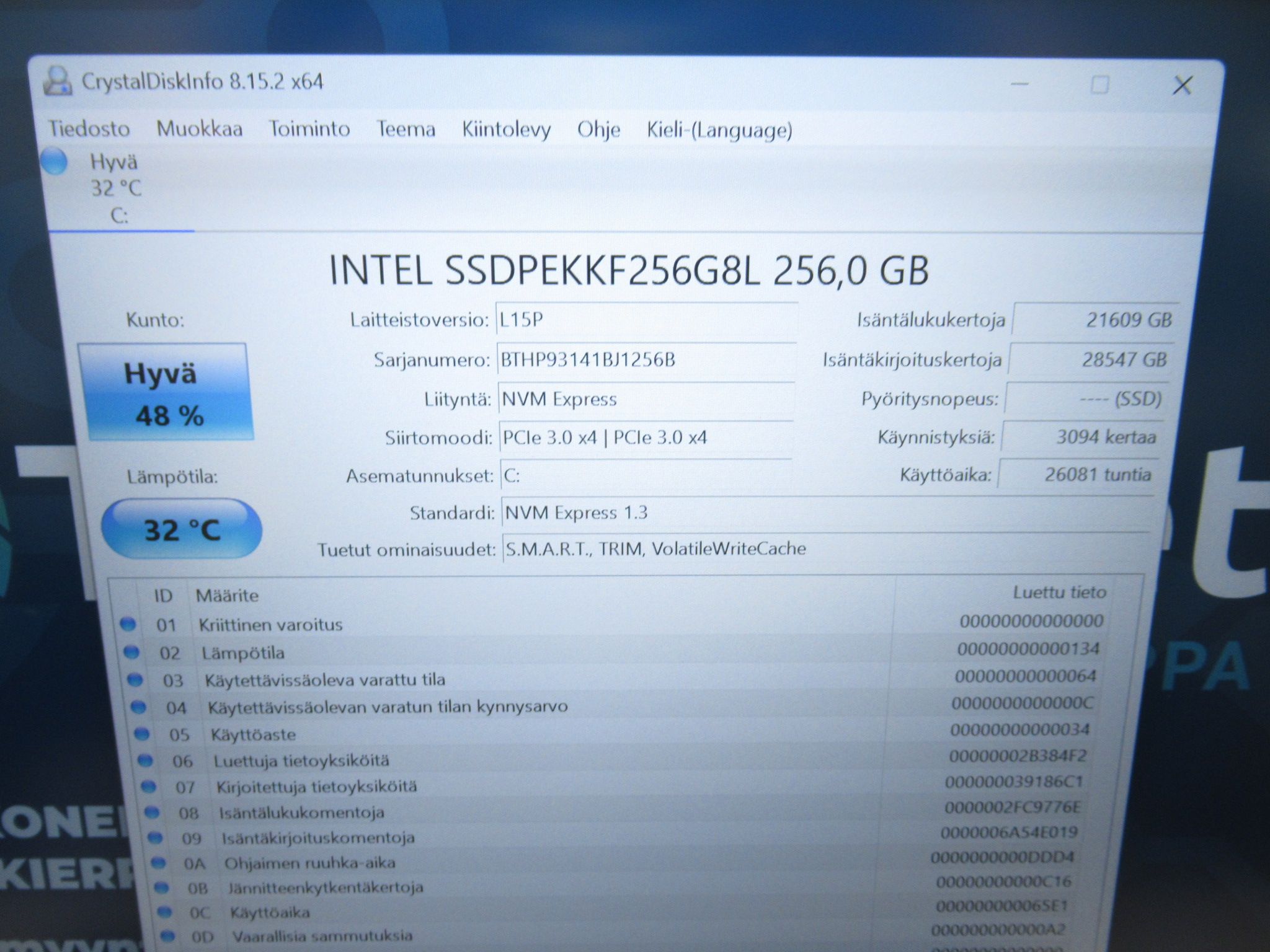Screen dimensions: 1270x952
Task: Open the Toiminto menu
Action: coord(309,129)
